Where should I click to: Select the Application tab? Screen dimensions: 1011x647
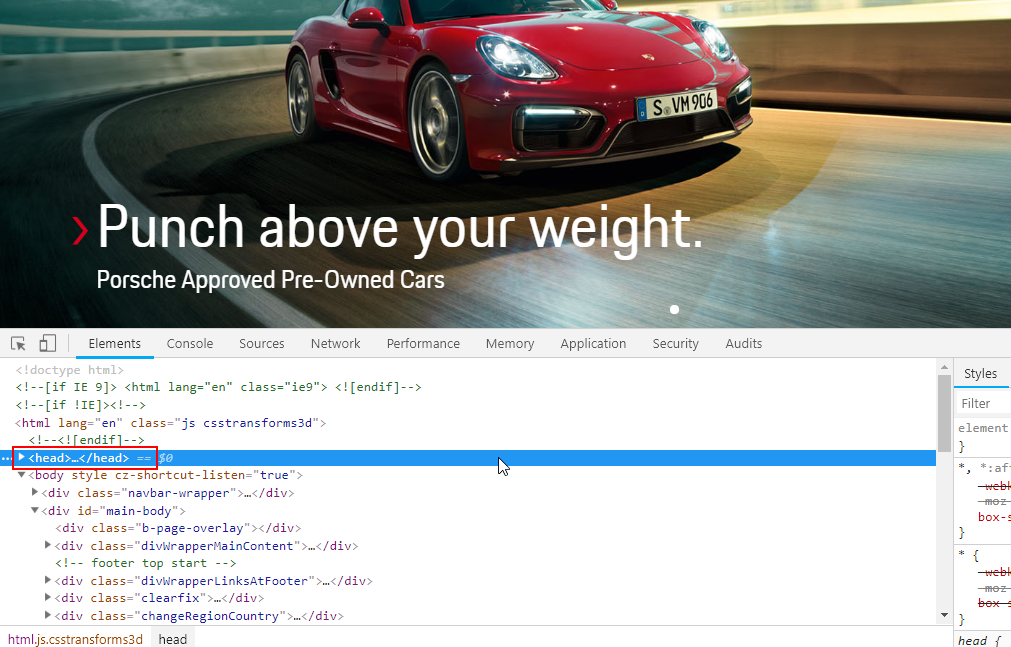pyautogui.click(x=593, y=343)
